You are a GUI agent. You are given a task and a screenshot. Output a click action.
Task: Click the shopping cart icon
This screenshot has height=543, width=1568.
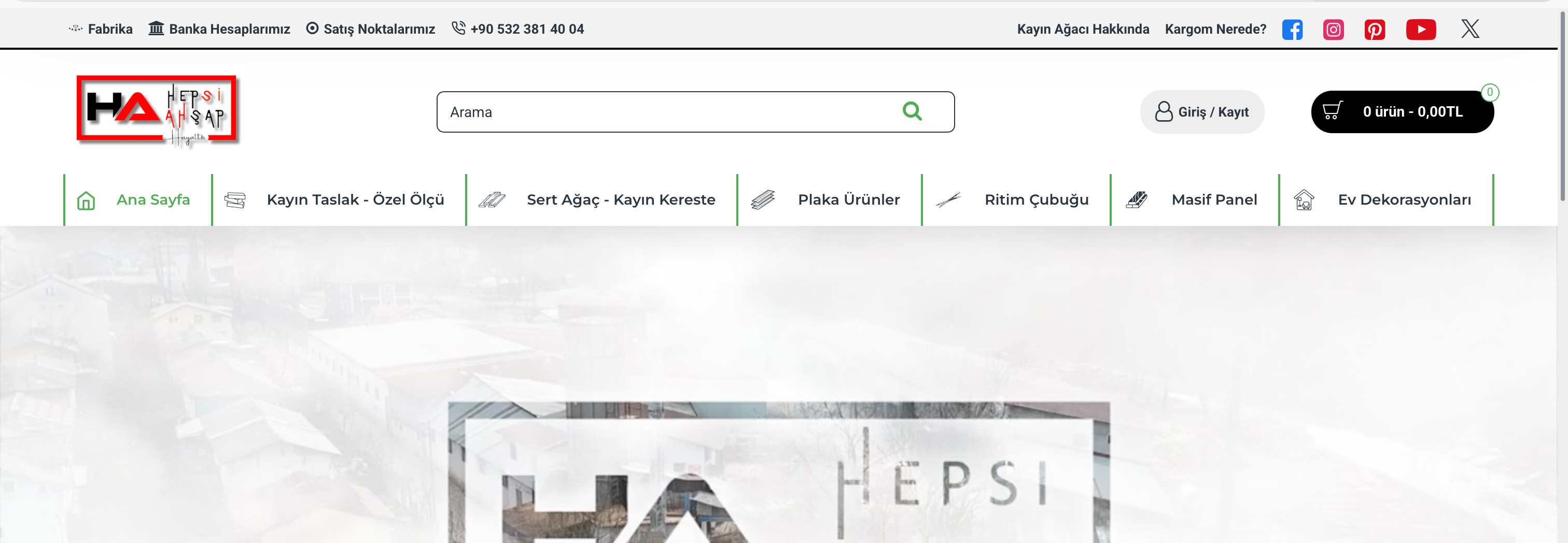[x=1334, y=111]
